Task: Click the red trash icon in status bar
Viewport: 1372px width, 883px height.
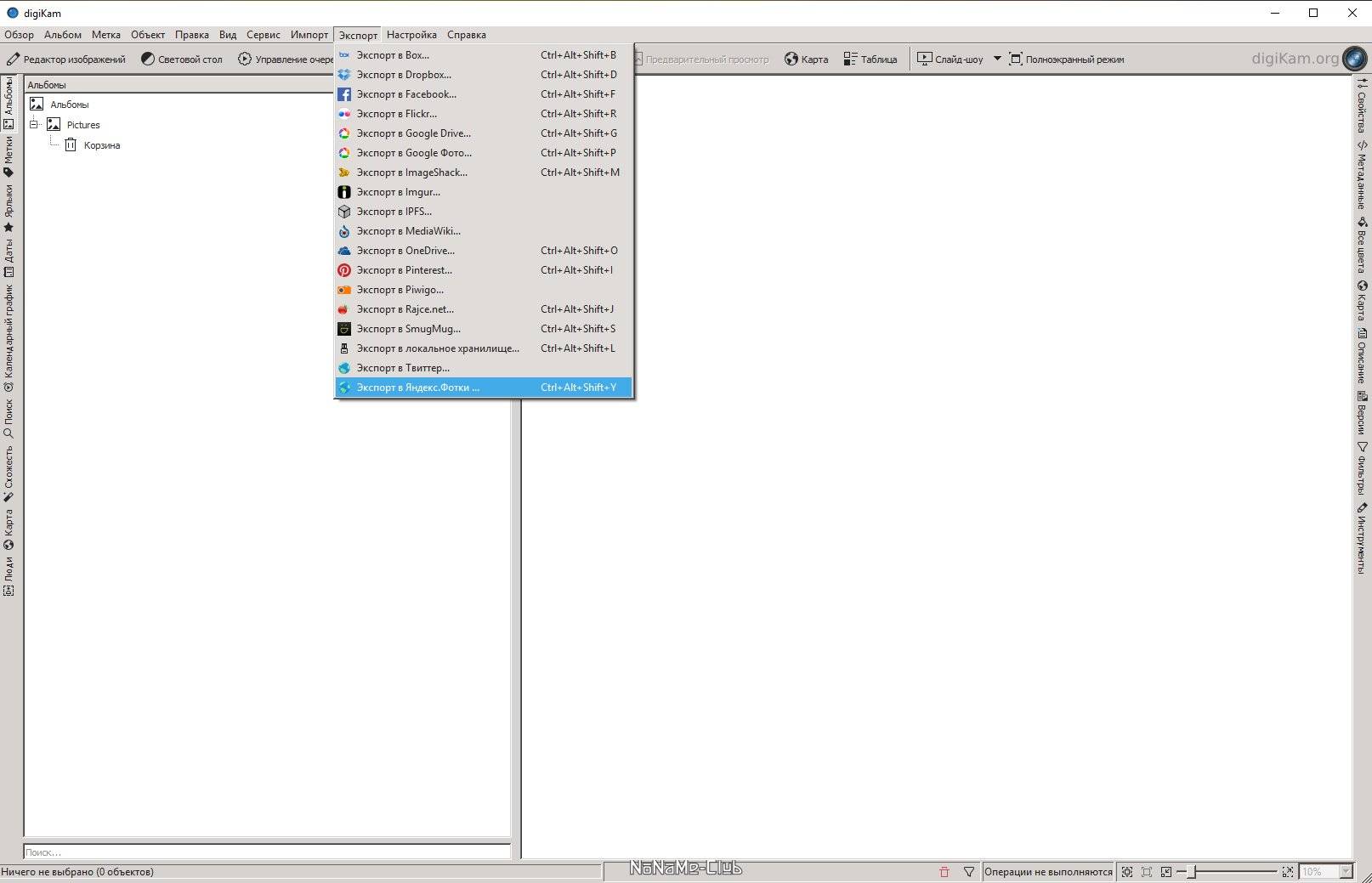Action: coord(944,871)
